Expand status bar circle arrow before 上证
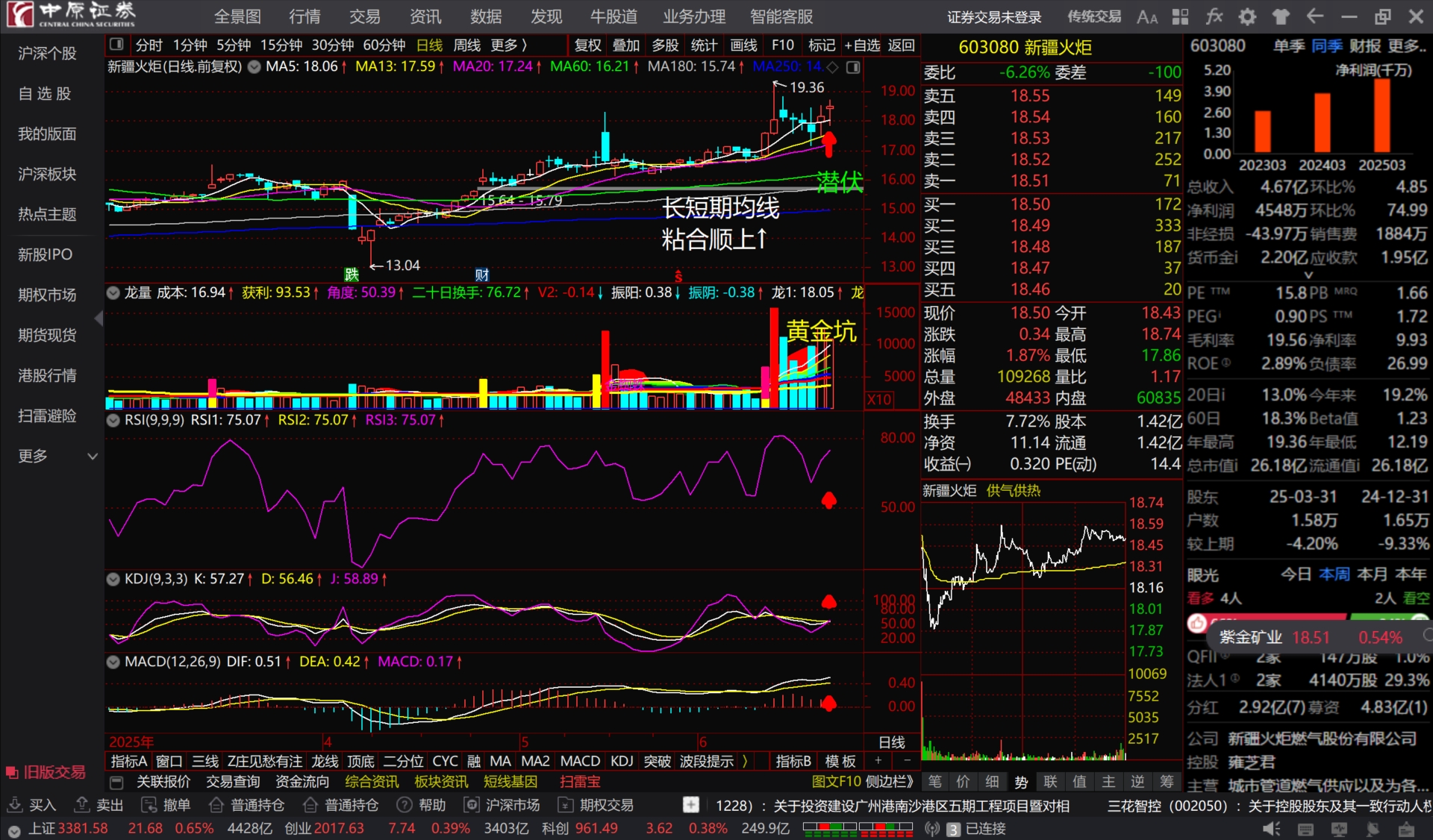Image resolution: width=1433 pixels, height=840 pixels. (x=14, y=830)
